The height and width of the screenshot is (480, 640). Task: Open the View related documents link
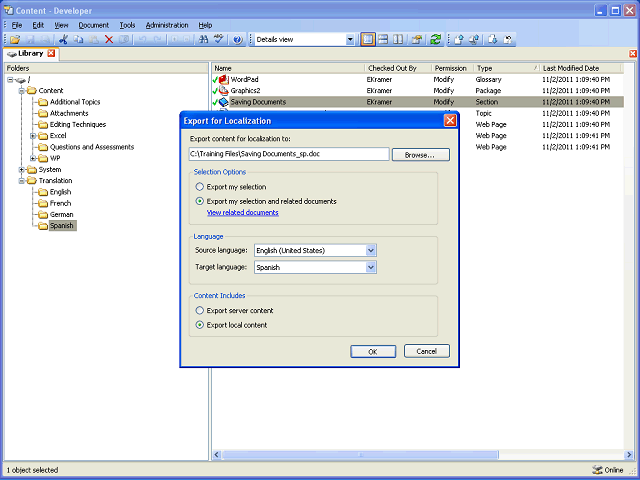click(243, 213)
